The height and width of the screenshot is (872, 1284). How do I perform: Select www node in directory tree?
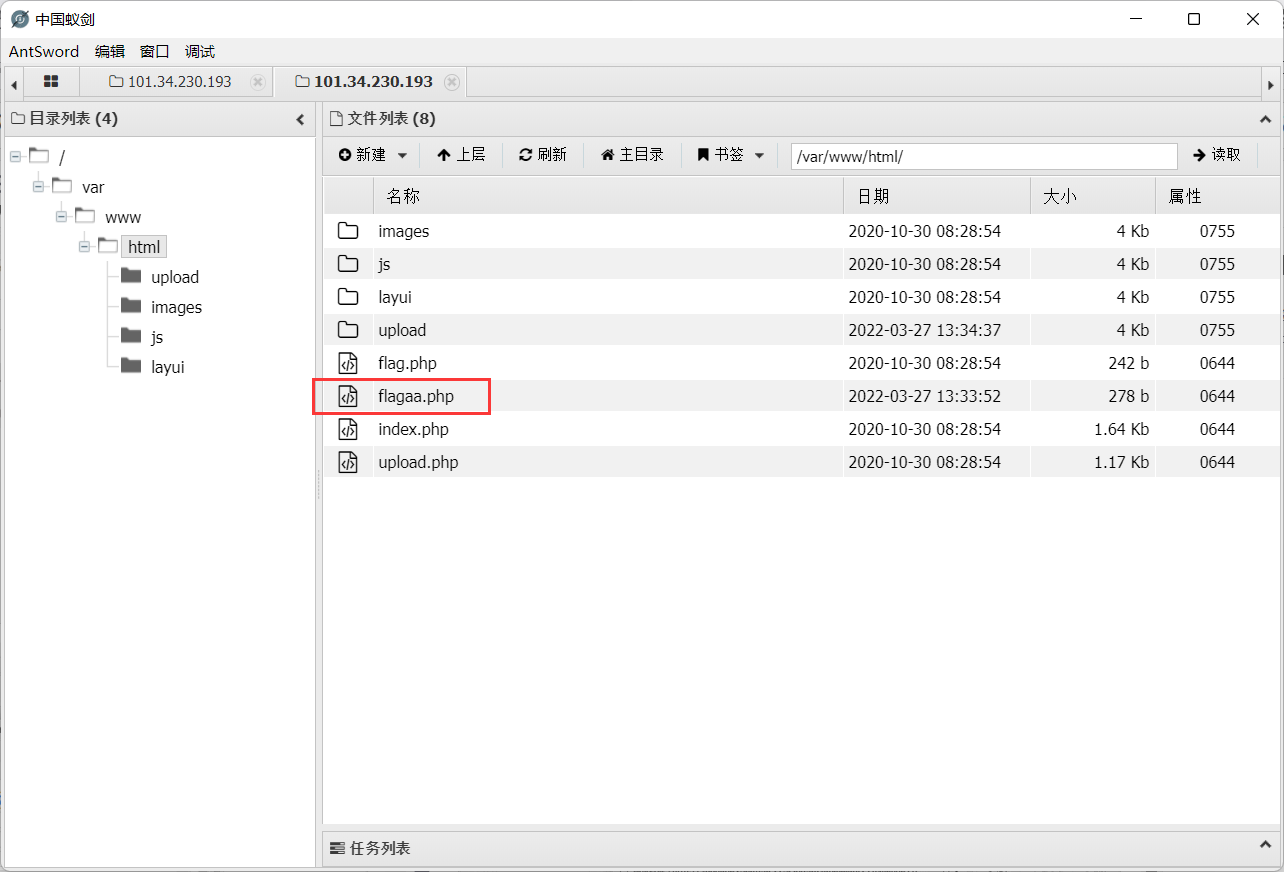[x=123, y=217]
